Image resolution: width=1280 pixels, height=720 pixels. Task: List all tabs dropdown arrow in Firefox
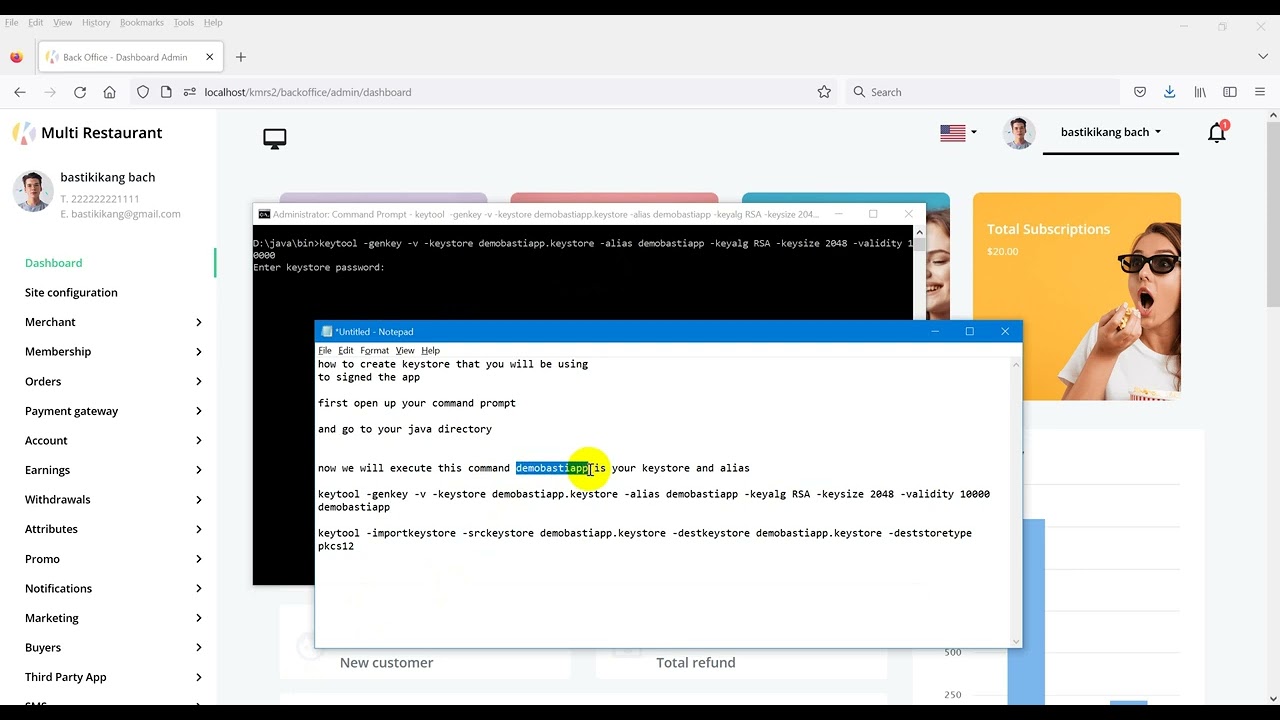click(1263, 57)
